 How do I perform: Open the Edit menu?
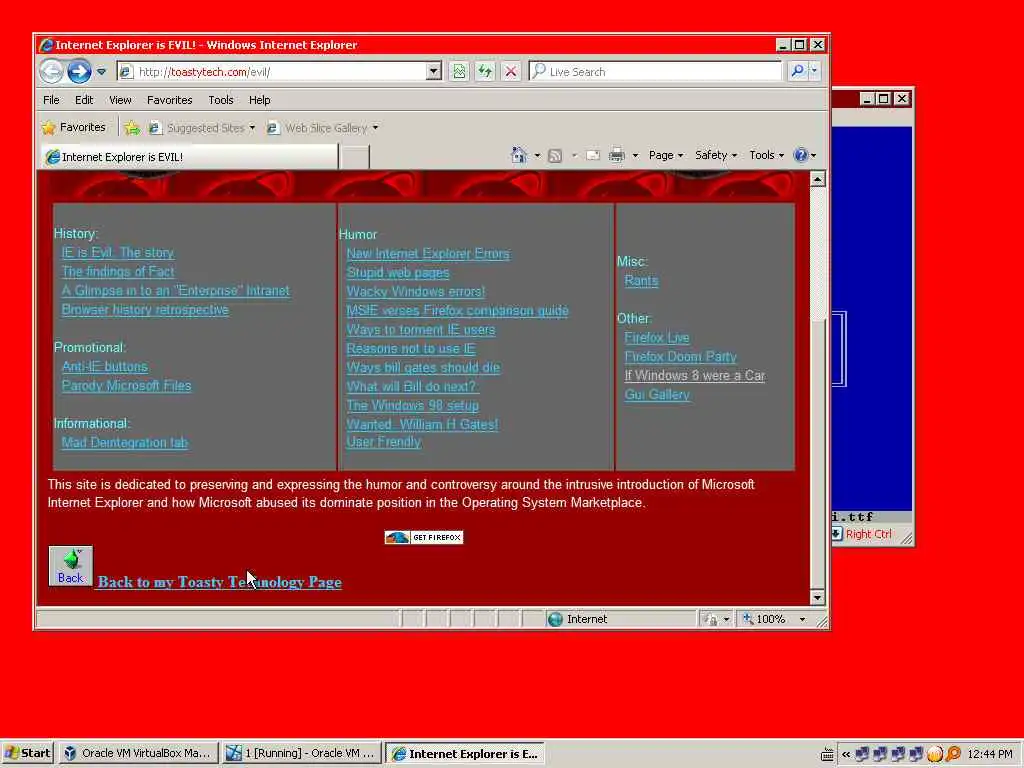[x=84, y=100]
